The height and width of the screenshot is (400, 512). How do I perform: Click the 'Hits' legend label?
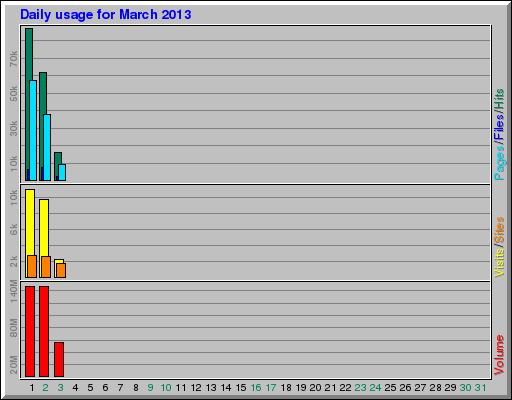[x=499, y=99]
